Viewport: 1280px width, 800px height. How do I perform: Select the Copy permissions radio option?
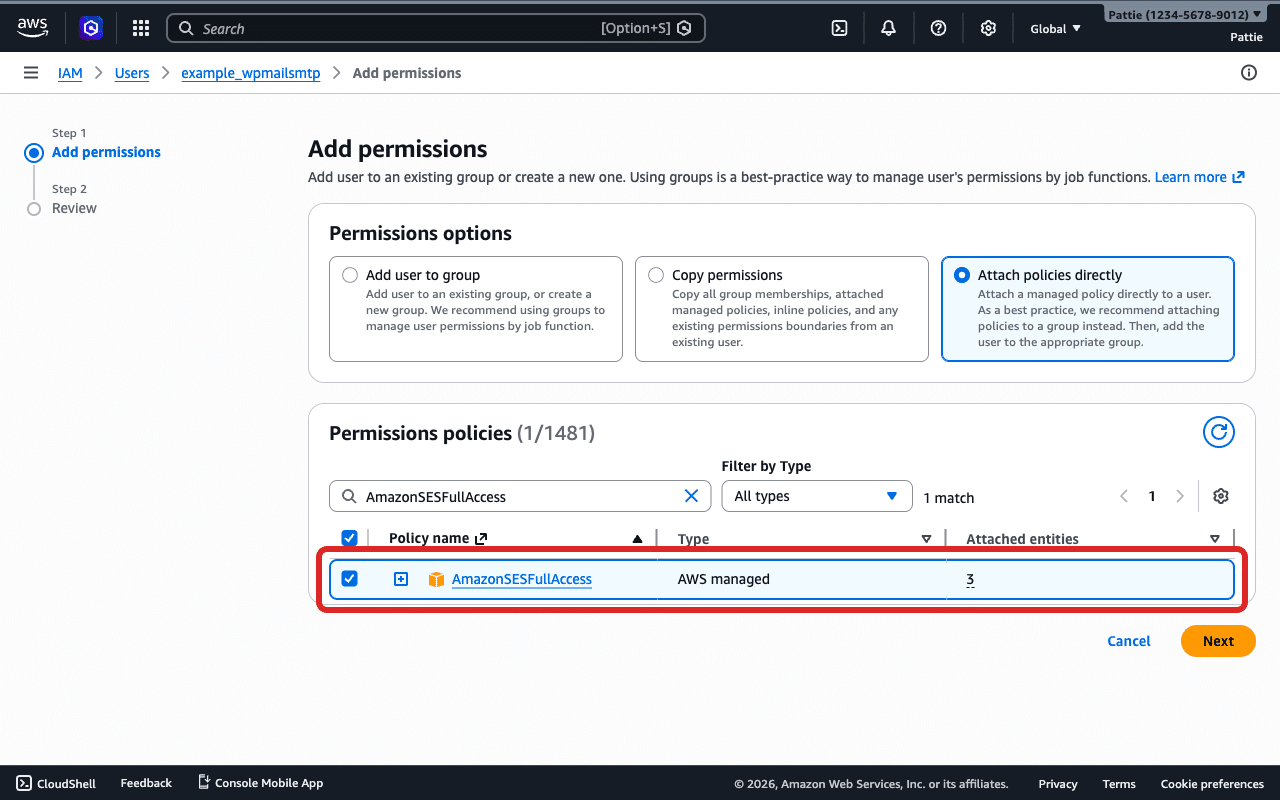coord(656,275)
